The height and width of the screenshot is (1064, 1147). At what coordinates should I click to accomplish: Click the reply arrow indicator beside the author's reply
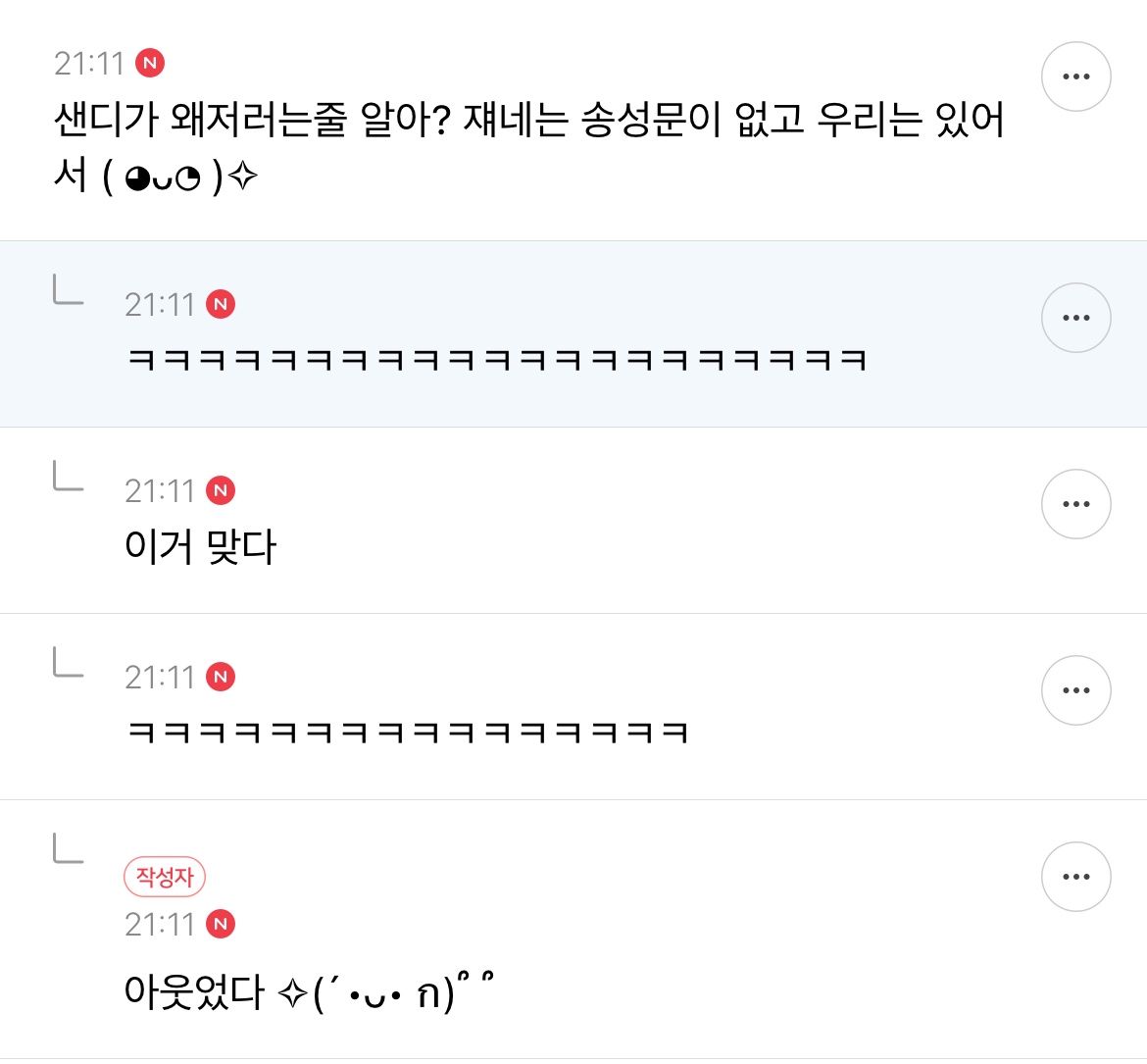pyautogui.click(x=68, y=849)
